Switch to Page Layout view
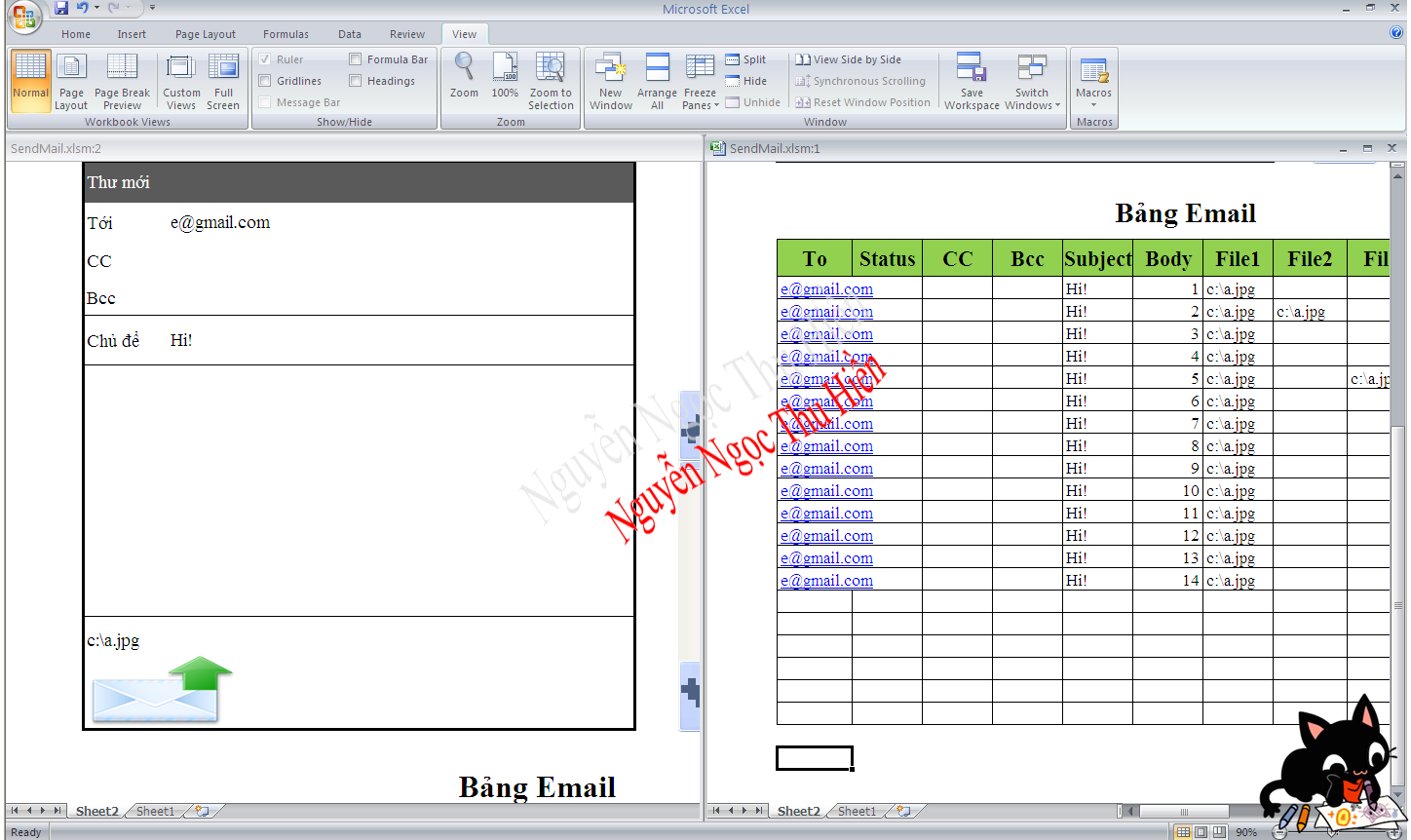1411x840 pixels. [x=71, y=81]
